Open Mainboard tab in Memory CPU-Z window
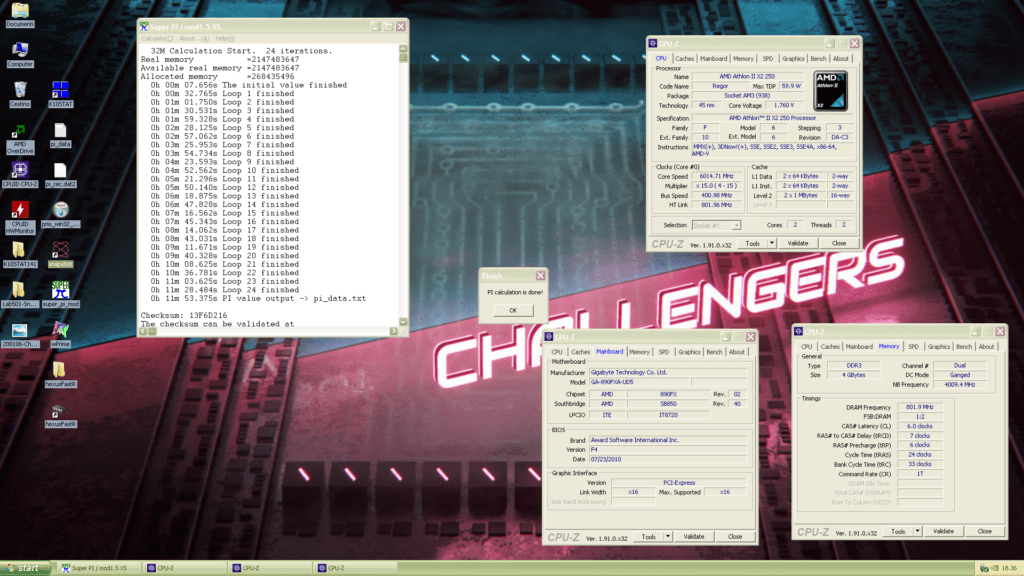This screenshot has height=576, width=1024. click(x=859, y=347)
